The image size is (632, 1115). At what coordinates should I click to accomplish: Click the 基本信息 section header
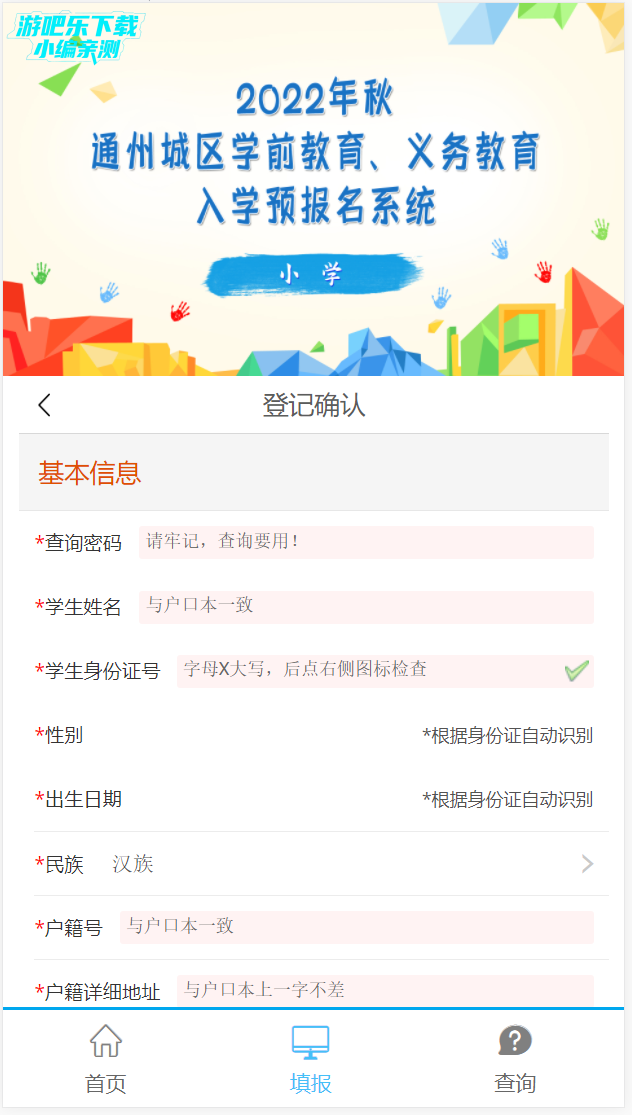(314, 472)
